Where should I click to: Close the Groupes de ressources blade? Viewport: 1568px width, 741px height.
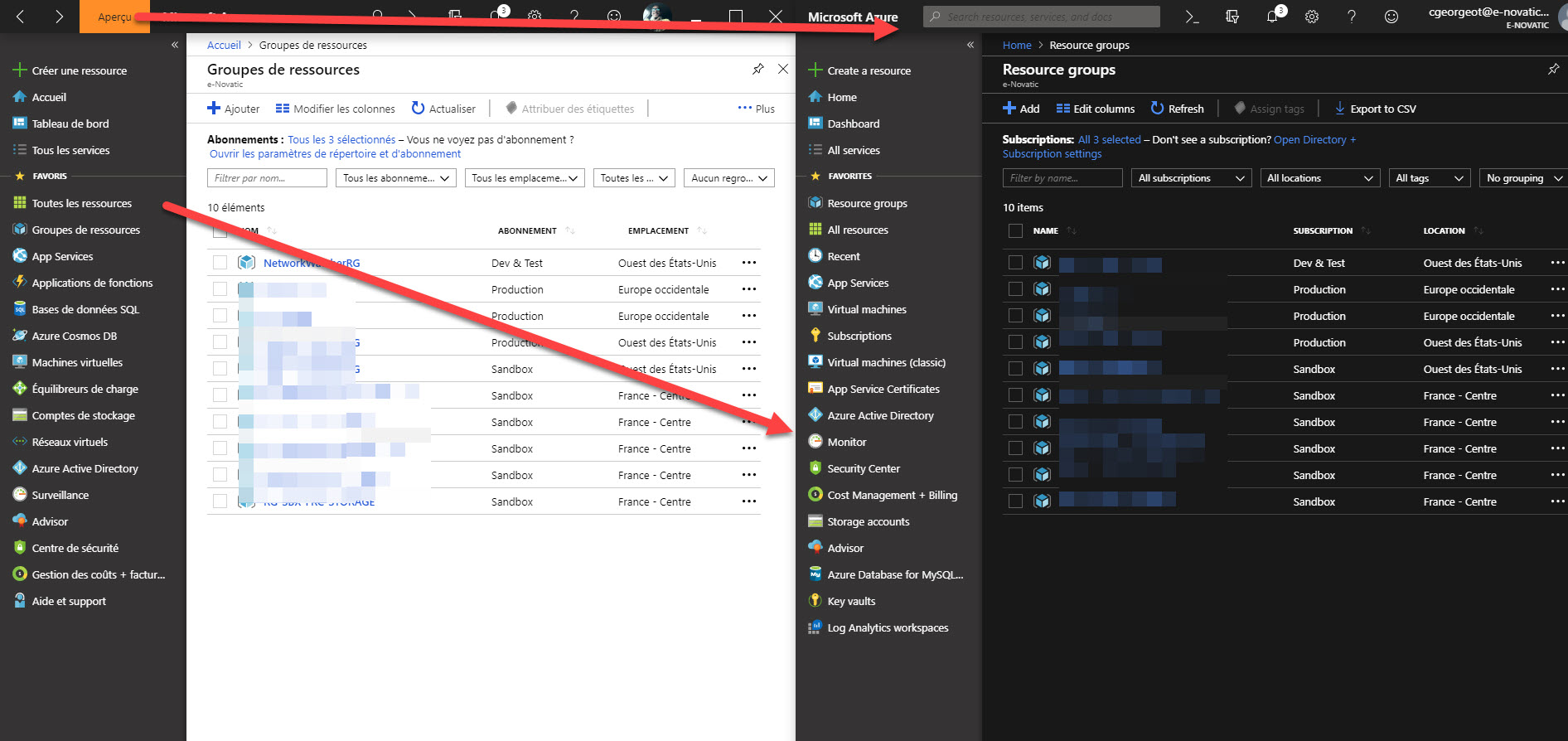pos(783,70)
